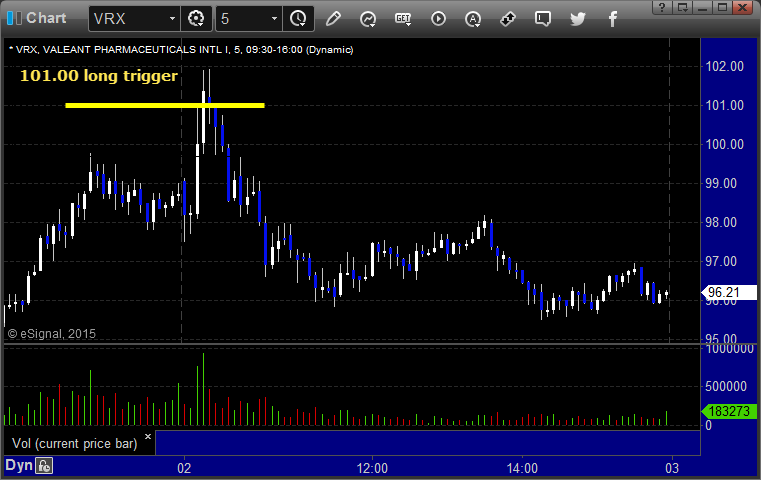Image resolution: width=761 pixels, height=480 pixels.
Task: Open the time template clock menu
Action: click(298, 19)
